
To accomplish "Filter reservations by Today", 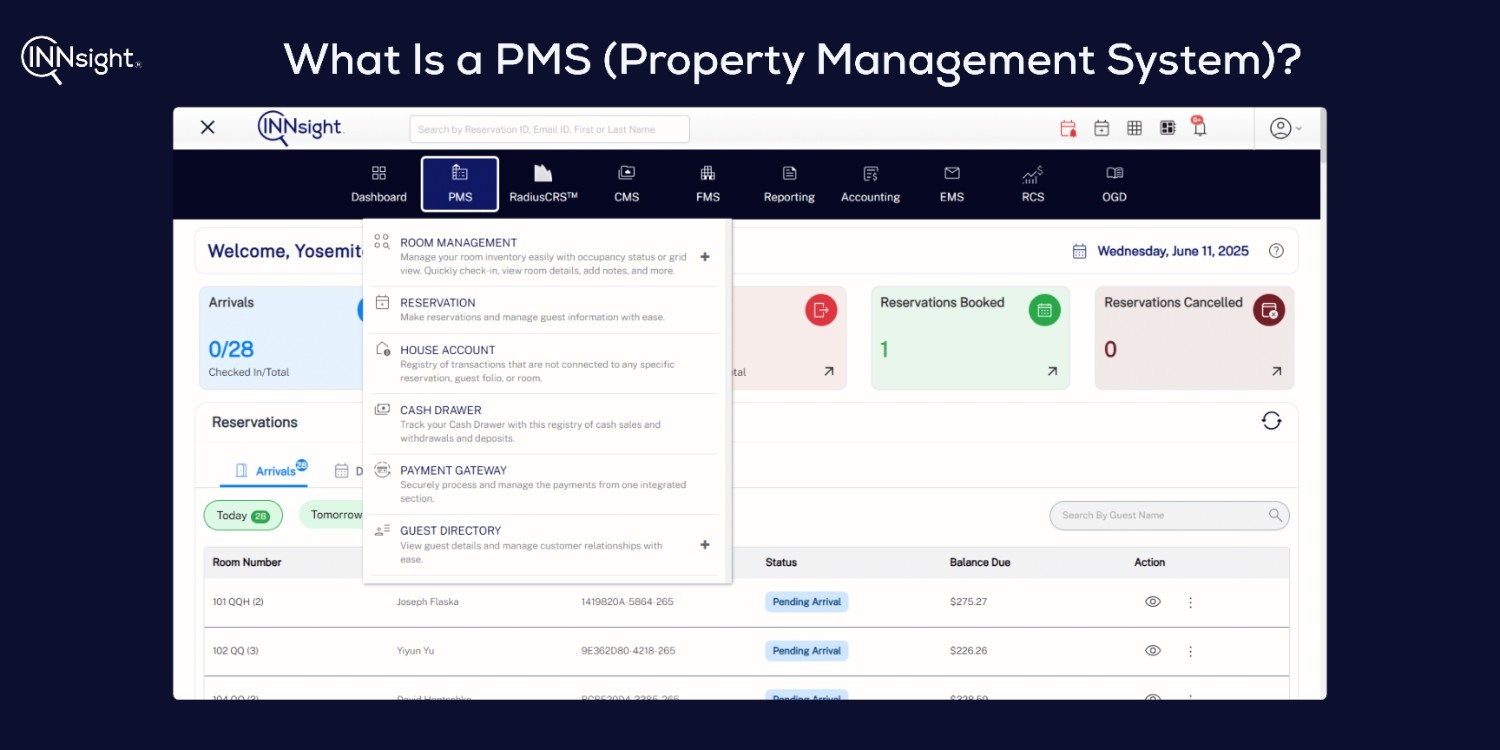I will click(x=243, y=515).
